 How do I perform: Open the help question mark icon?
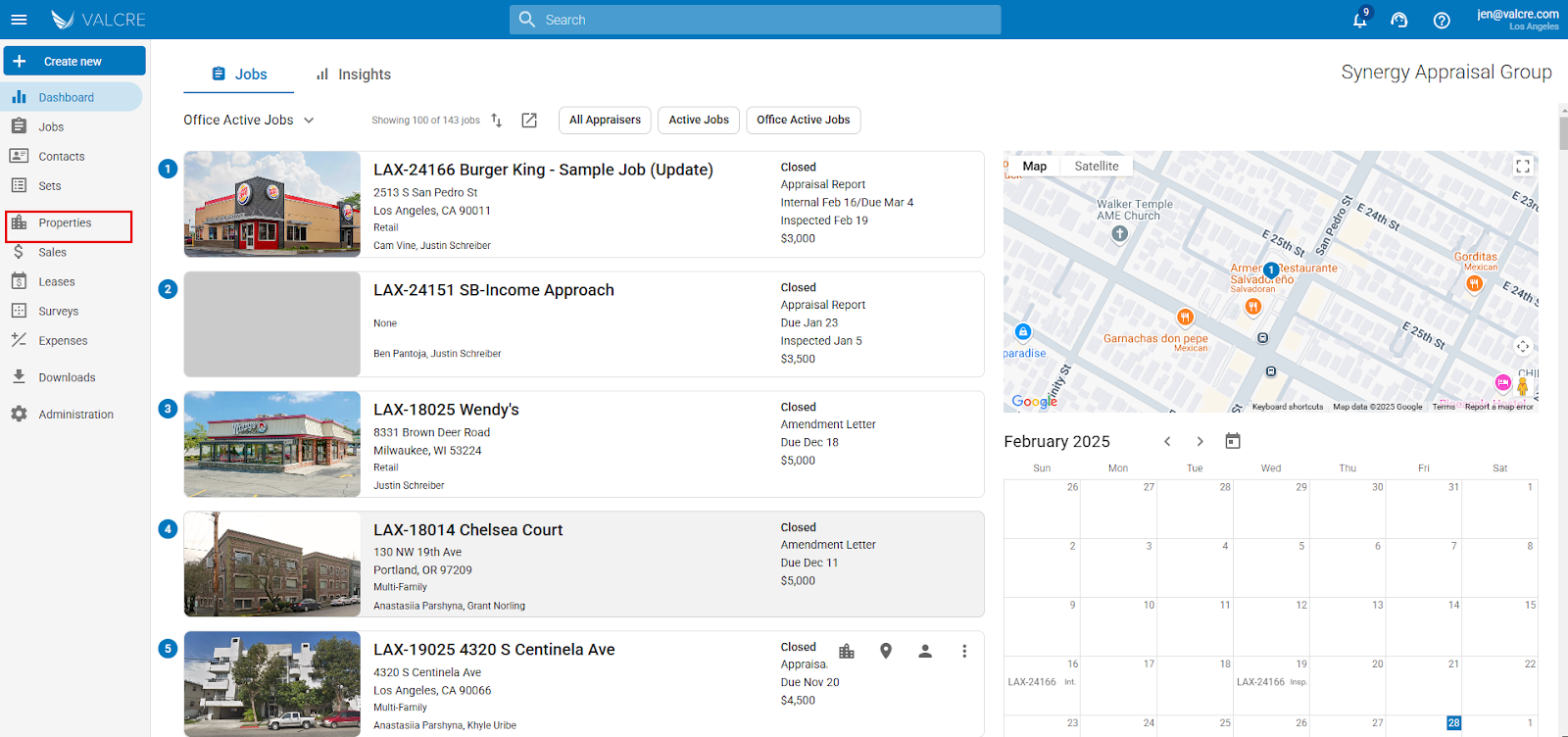click(x=1442, y=20)
